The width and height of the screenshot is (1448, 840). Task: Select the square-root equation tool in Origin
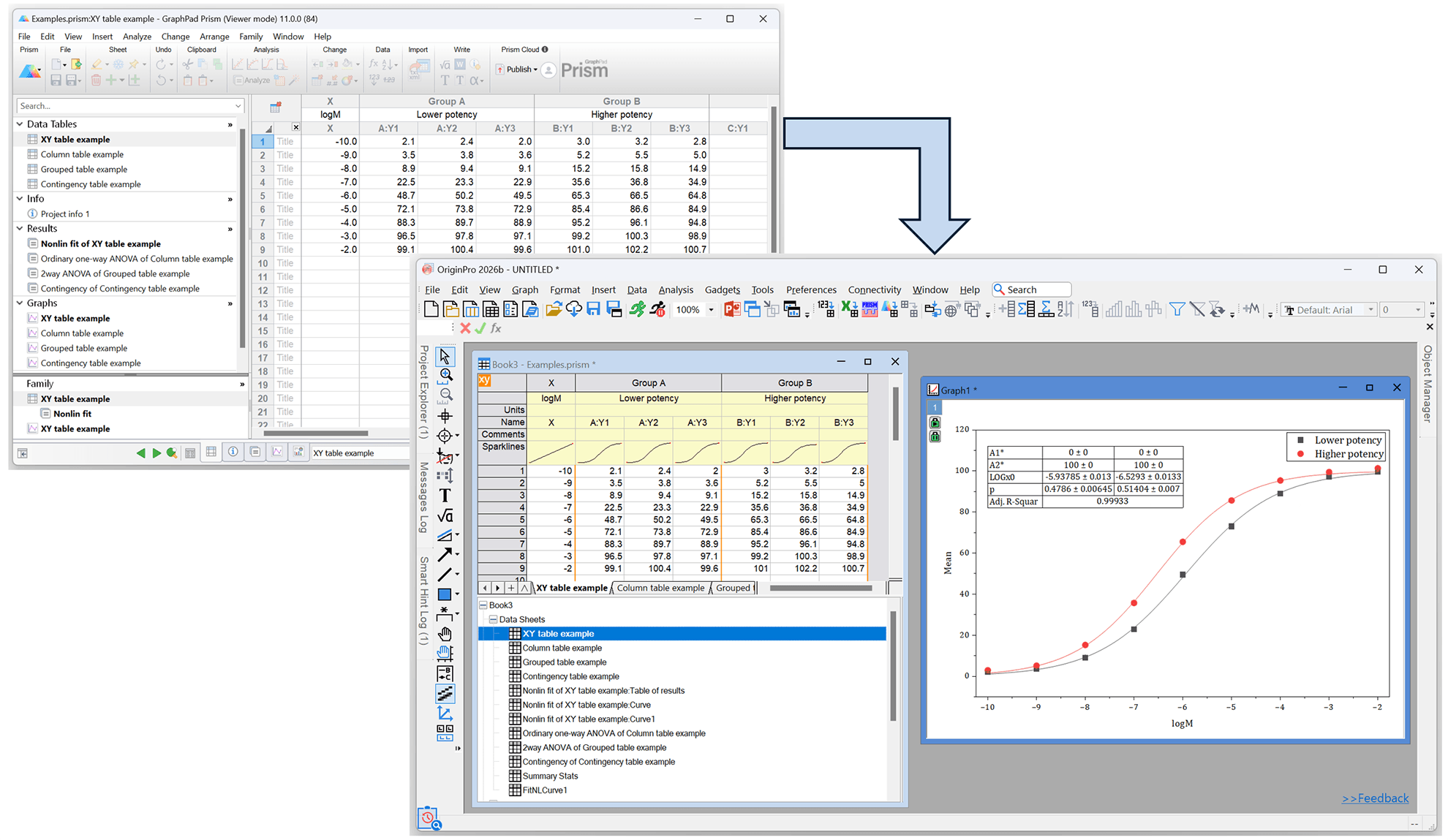445,515
